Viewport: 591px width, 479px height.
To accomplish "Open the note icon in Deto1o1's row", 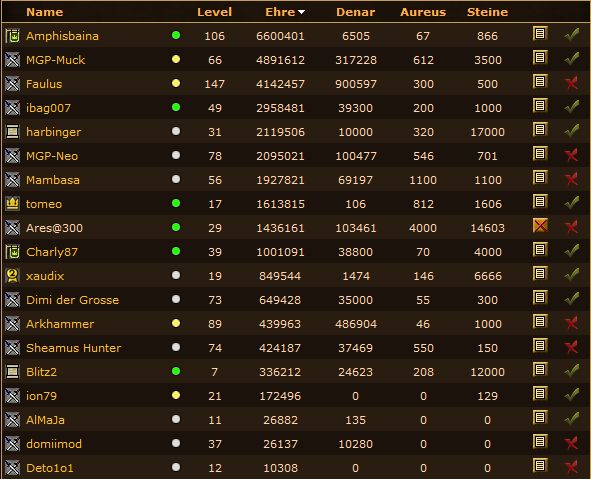I will 540,466.
